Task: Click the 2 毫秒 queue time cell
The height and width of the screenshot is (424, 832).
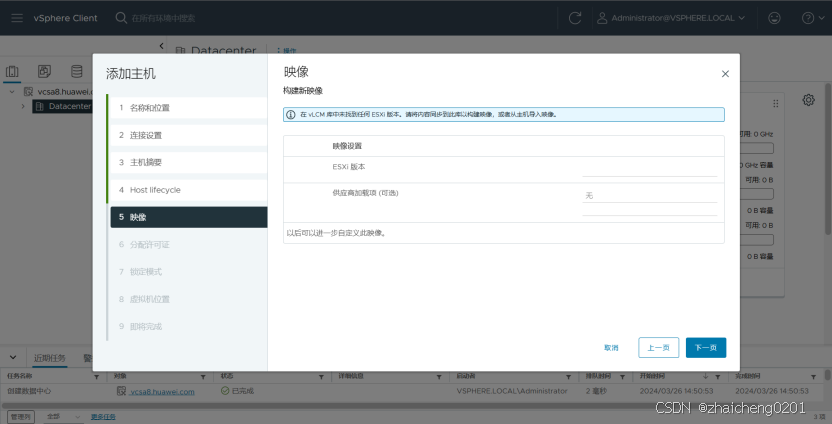Action: (596, 391)
